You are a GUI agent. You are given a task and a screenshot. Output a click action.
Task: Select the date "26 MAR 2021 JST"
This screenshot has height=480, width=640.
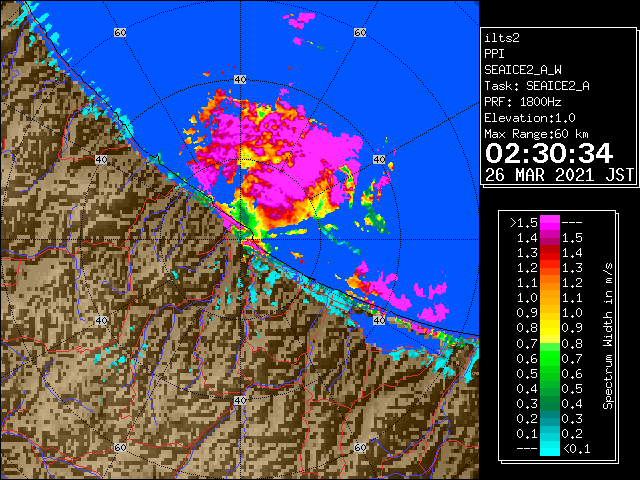click(x=559, y=175)
